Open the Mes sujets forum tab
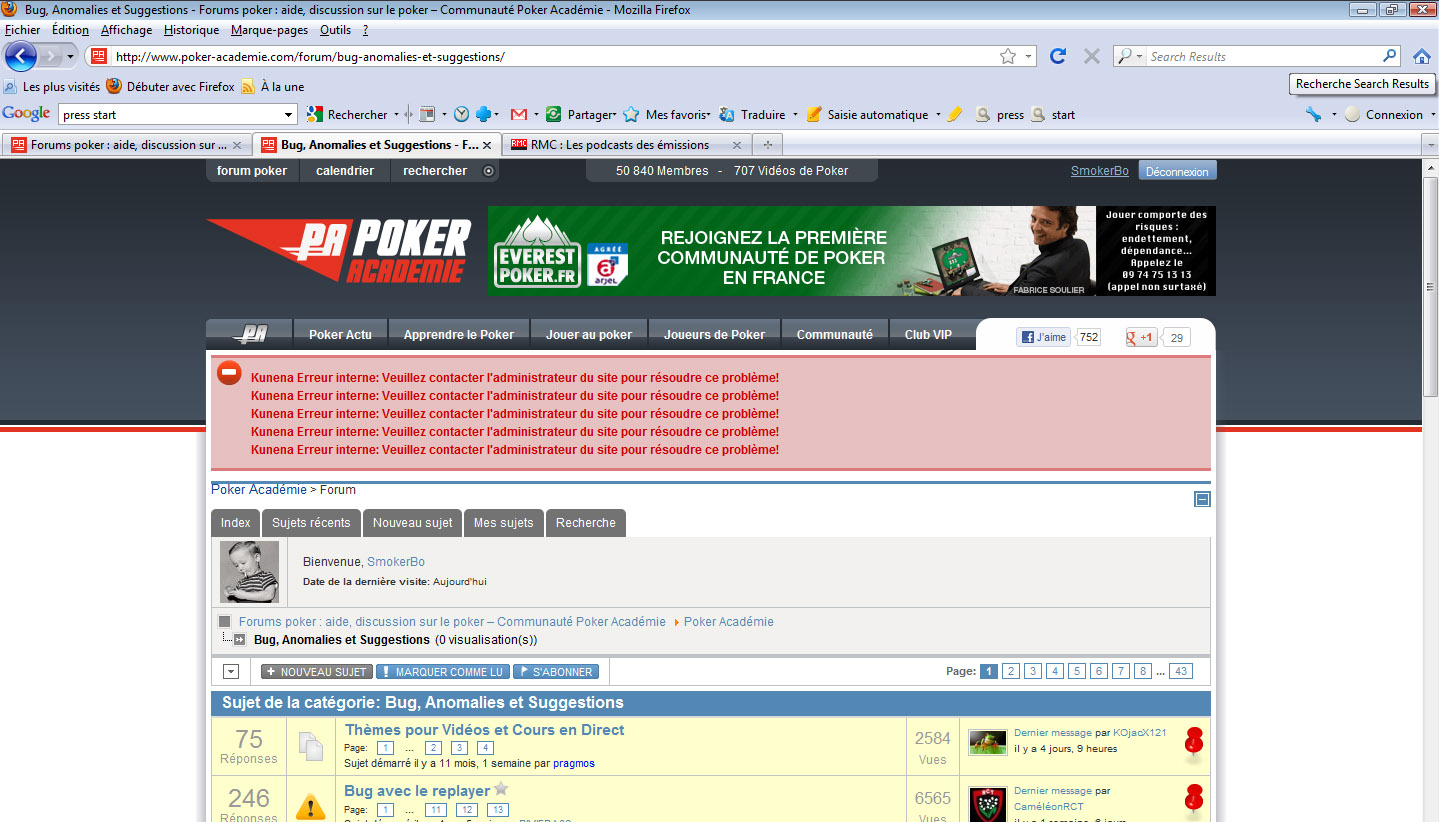1439x822 pixels. [x=504, y=523]
